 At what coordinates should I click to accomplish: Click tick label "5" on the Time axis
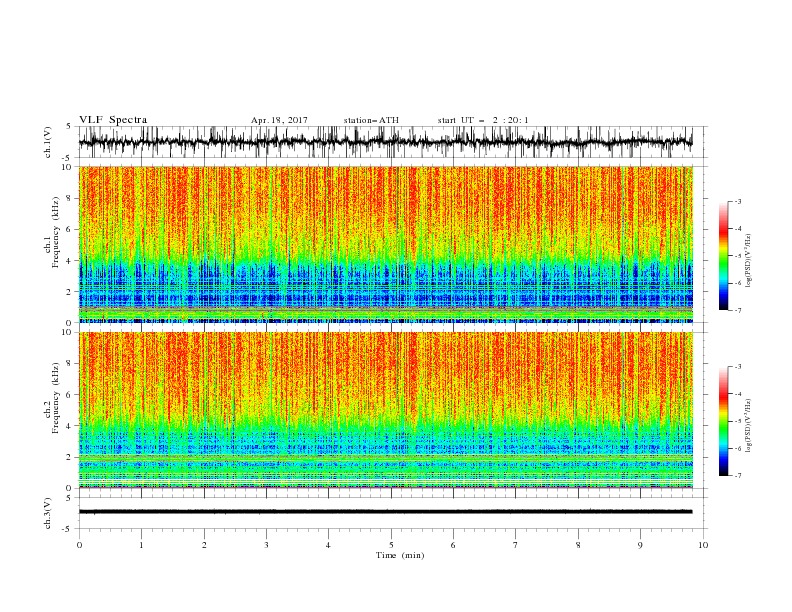[391, 545]
